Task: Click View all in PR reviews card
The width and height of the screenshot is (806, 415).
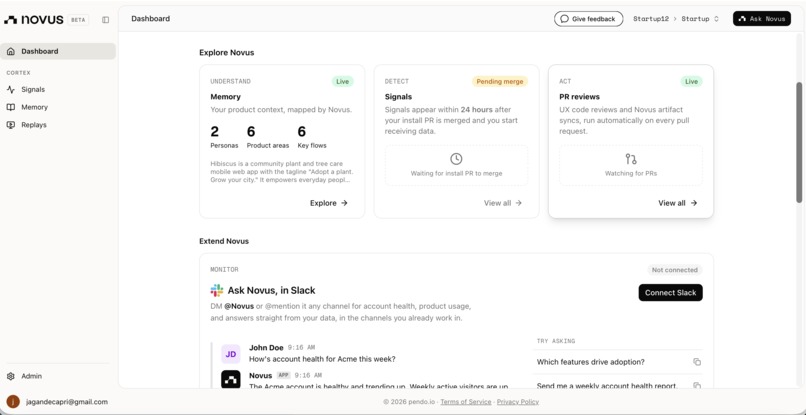Action: (x=677, y=203)
